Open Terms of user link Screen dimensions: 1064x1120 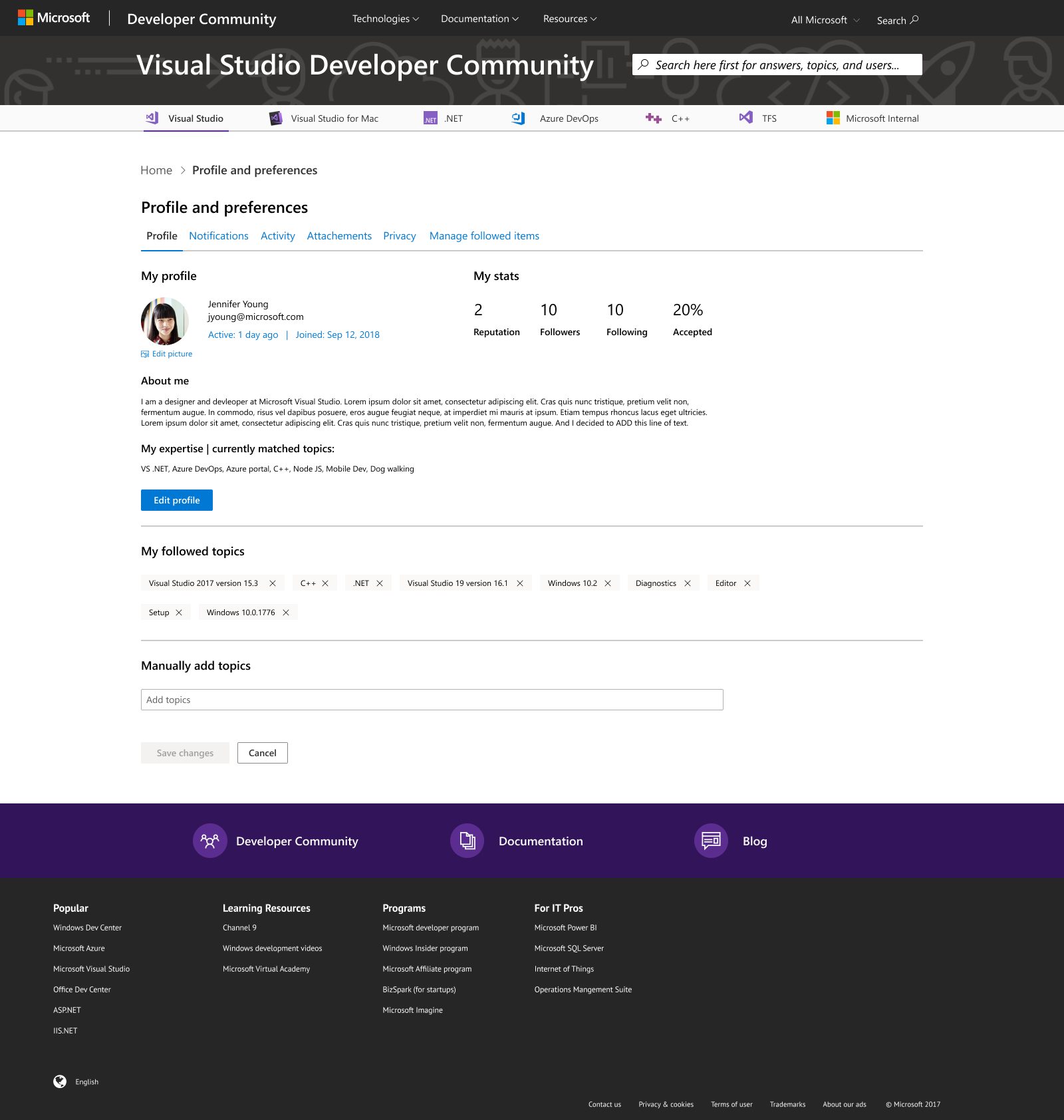tap(731, 1105)
